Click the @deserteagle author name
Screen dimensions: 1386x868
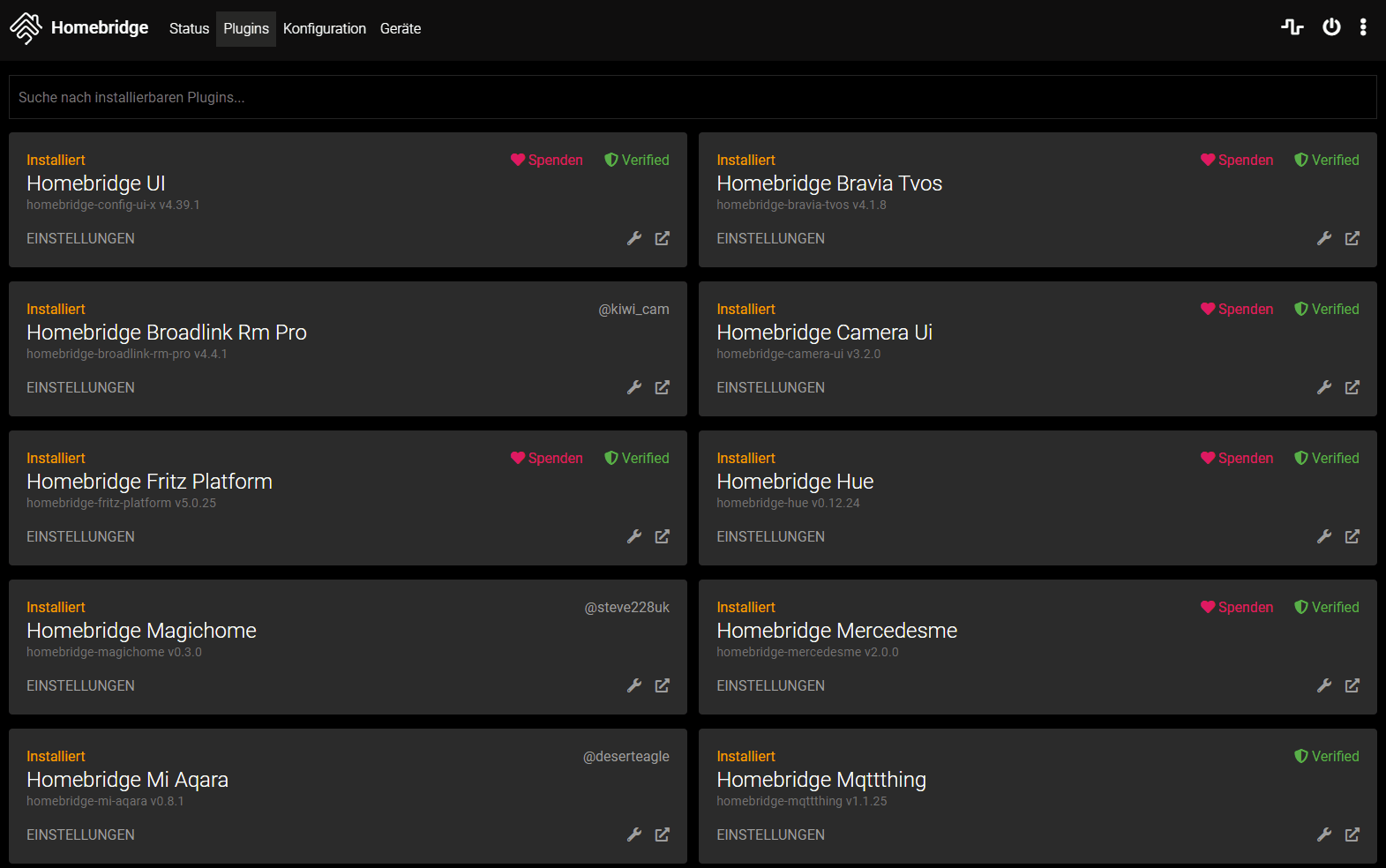click(626, 756)
